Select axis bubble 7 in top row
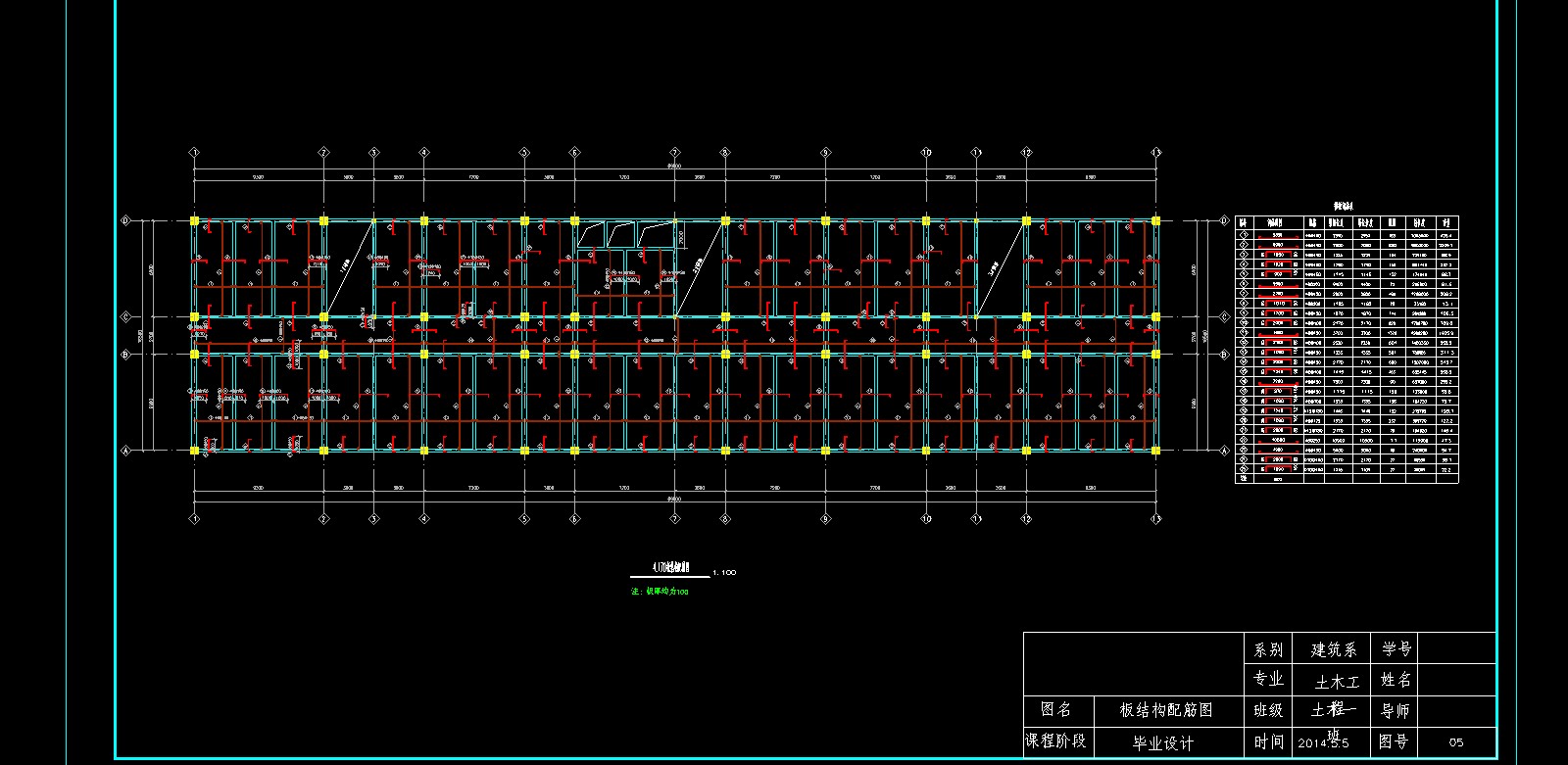 coord(675,153)
